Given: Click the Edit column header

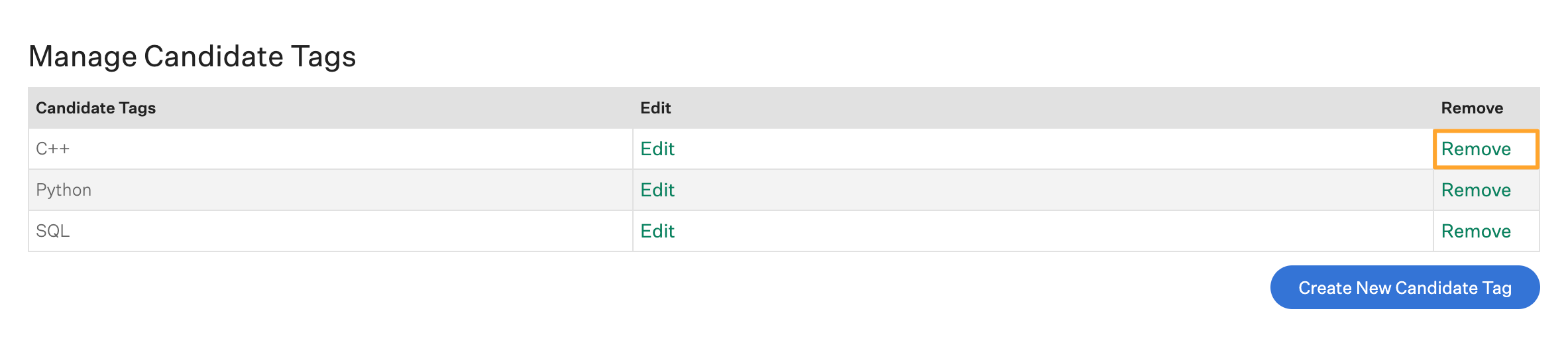Looking at the screenshot, I should click(655, 108).
